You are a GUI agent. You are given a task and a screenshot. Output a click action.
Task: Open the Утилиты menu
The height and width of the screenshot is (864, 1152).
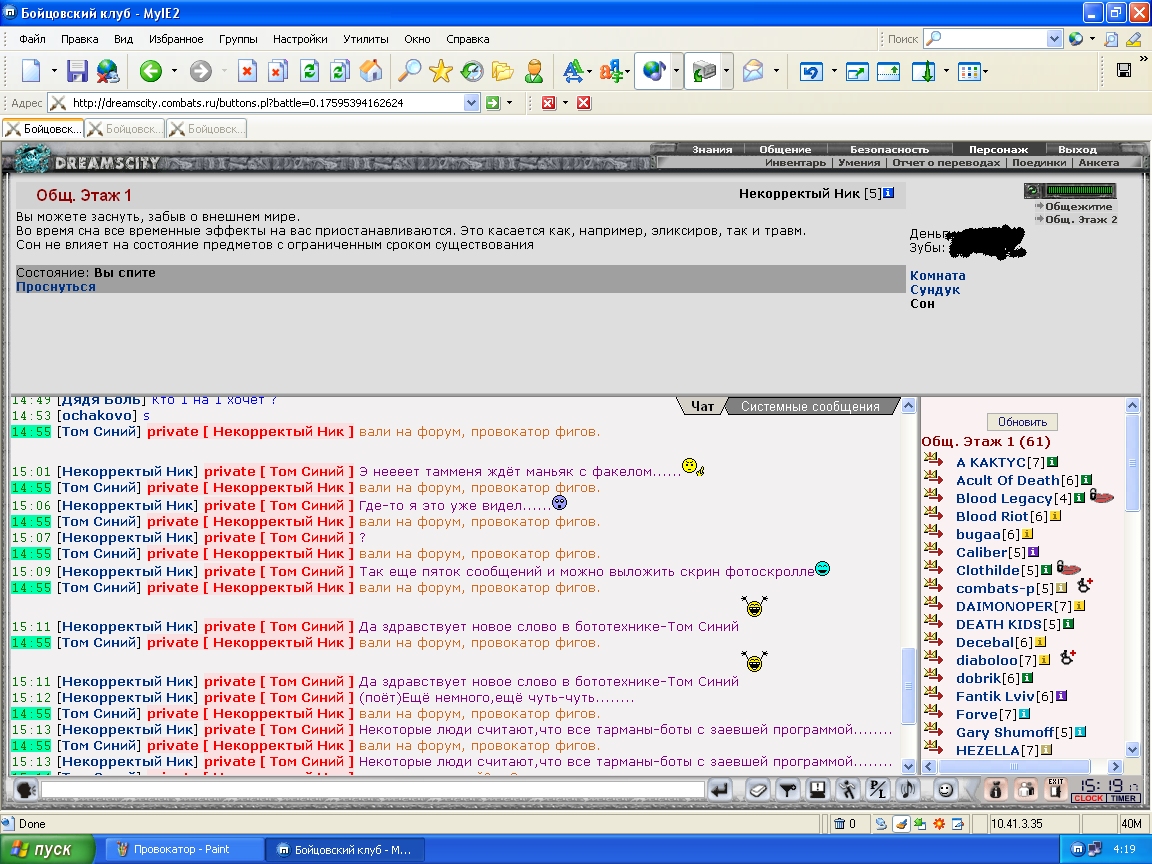tap(365, 39)
